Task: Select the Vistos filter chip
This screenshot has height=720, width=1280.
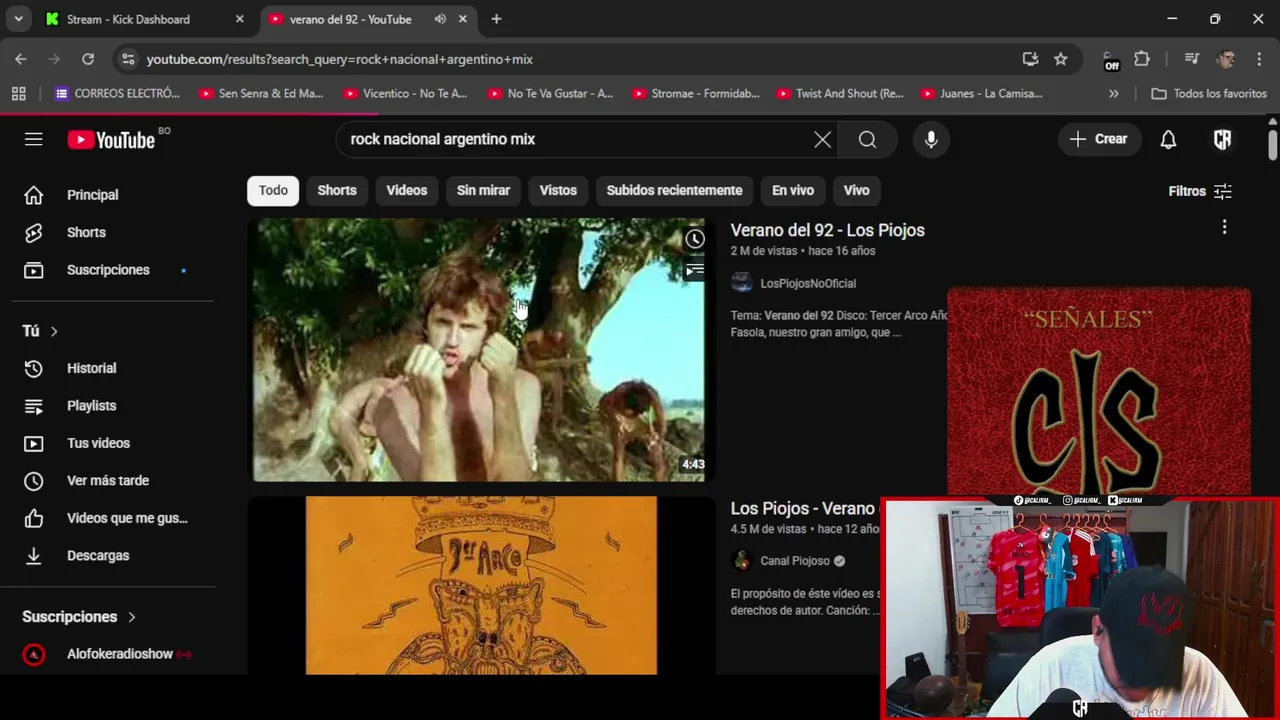Action: (x=558, y=190)
